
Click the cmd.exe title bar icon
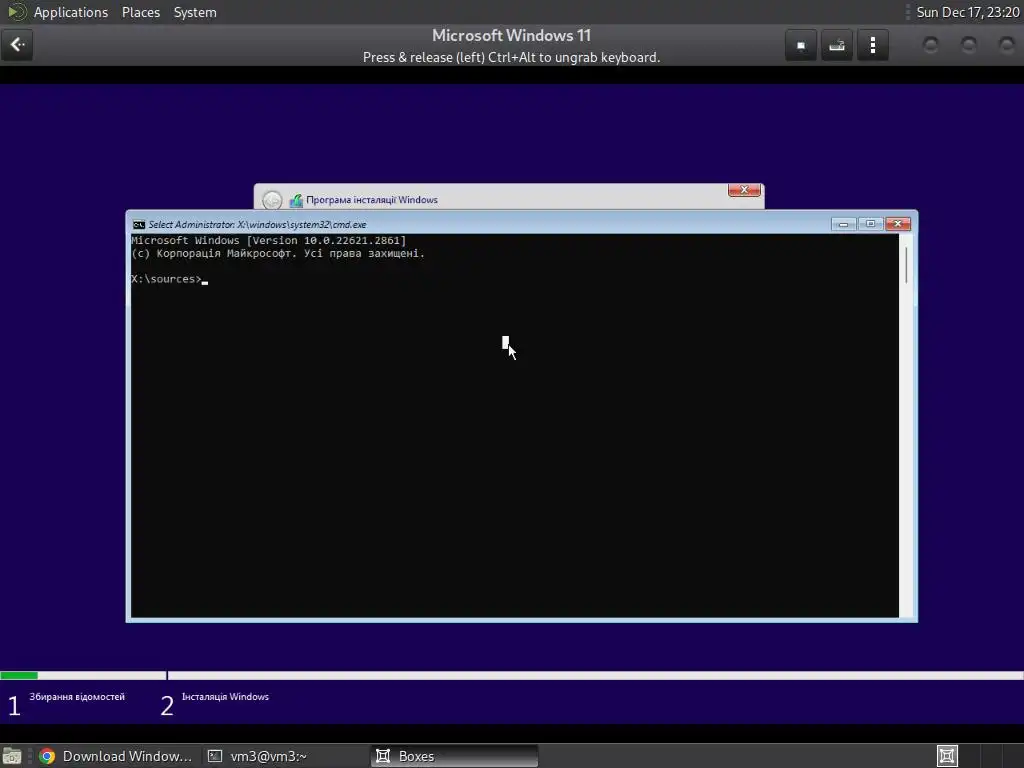[138, 225]
